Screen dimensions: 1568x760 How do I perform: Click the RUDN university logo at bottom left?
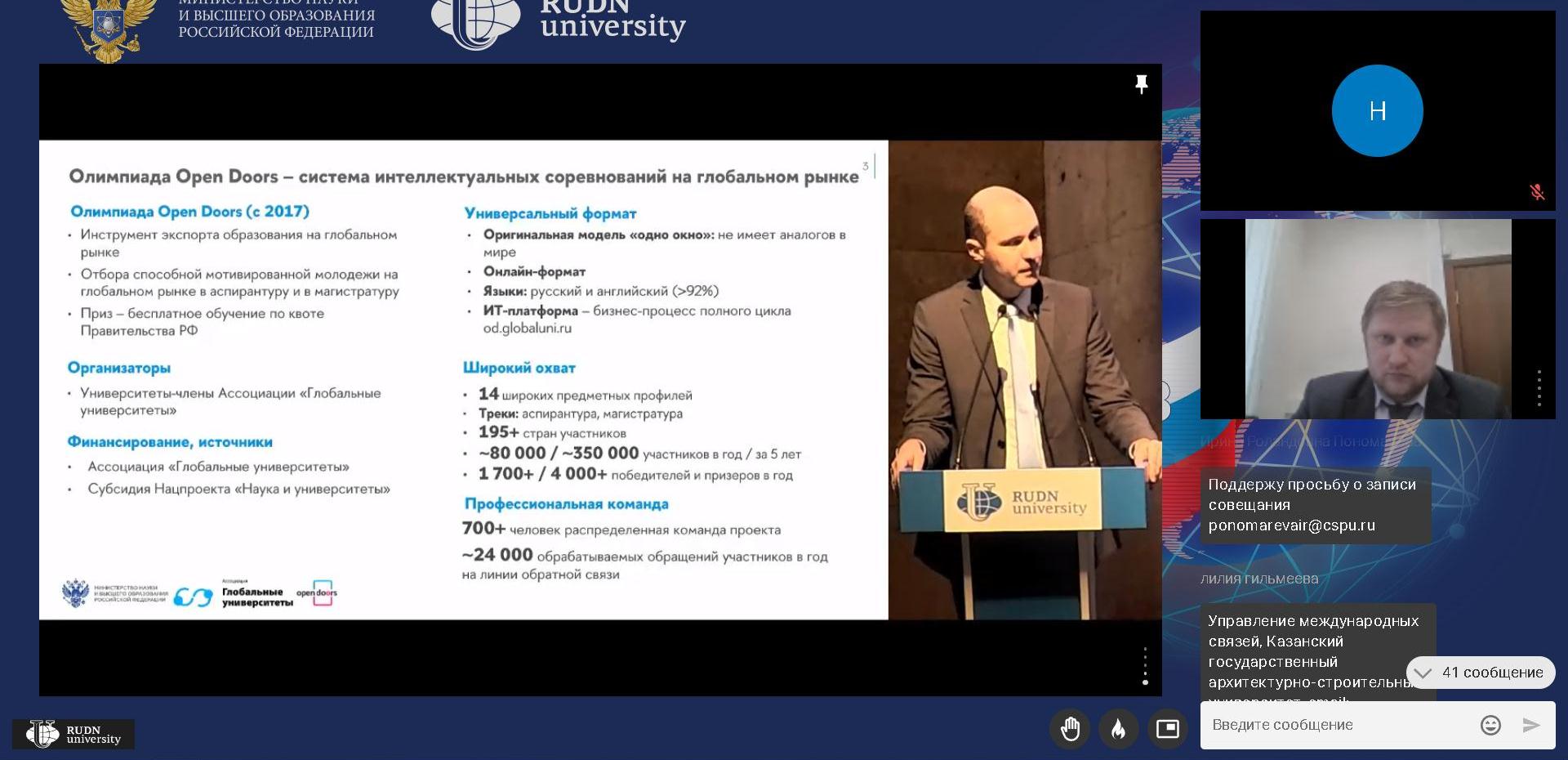click(73, 734)
